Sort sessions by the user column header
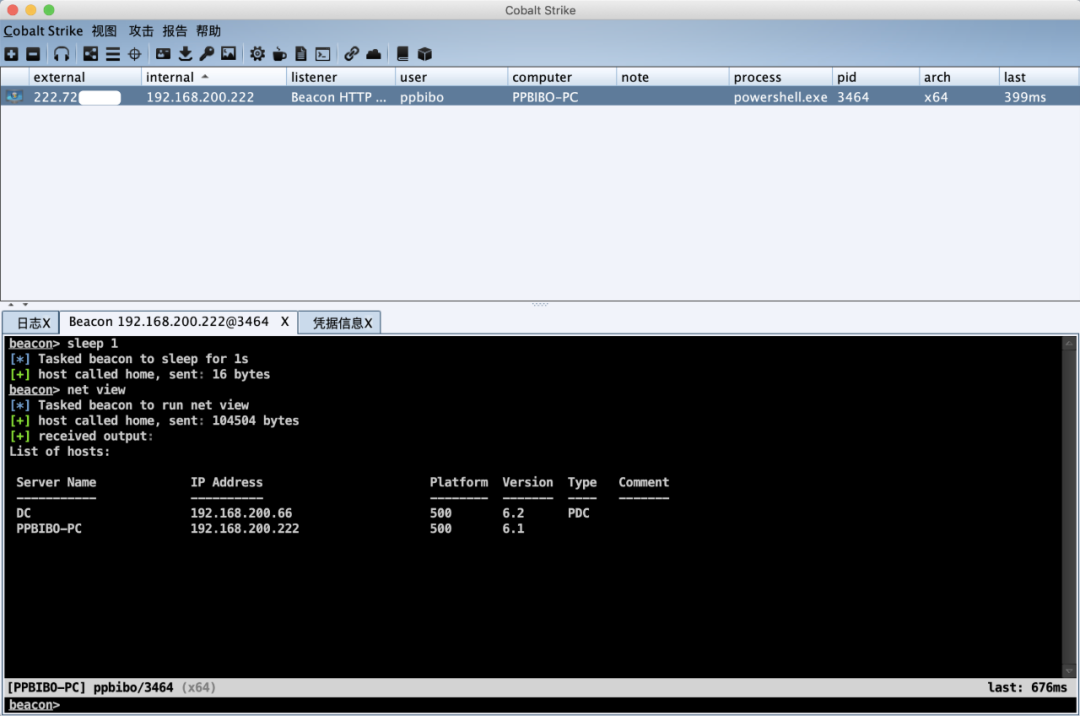Image resolution: width=1080 pixels, height=716 pixels. [451, 77]
